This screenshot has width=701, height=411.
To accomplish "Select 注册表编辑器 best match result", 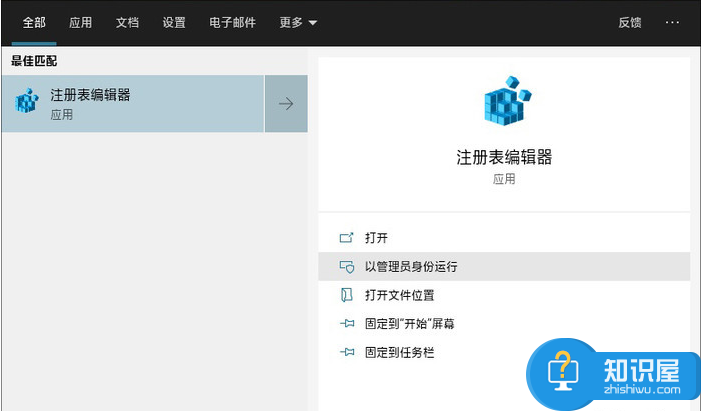I will (133, 104).
